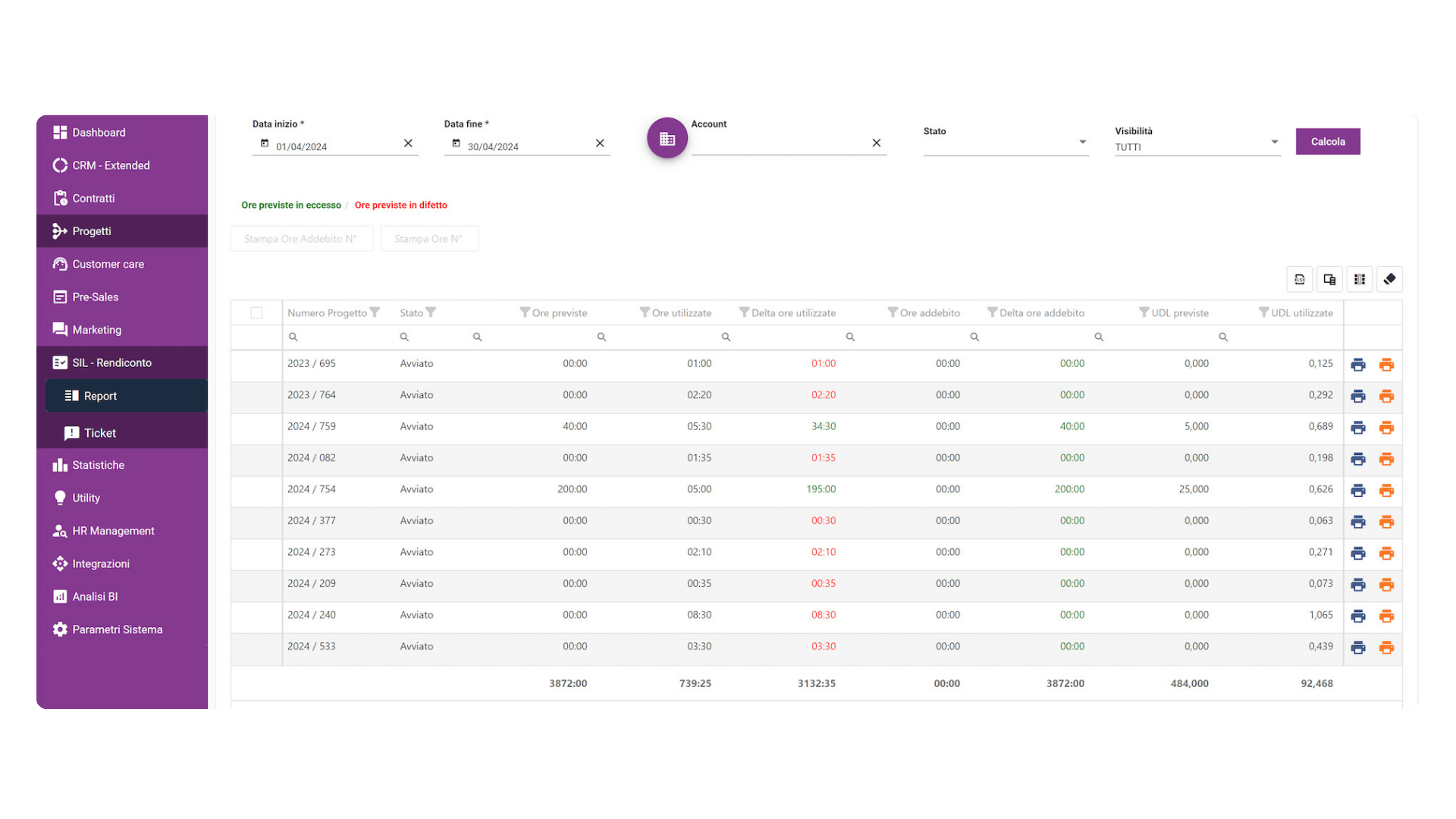Open Dashboard in the sidebar

122,133
